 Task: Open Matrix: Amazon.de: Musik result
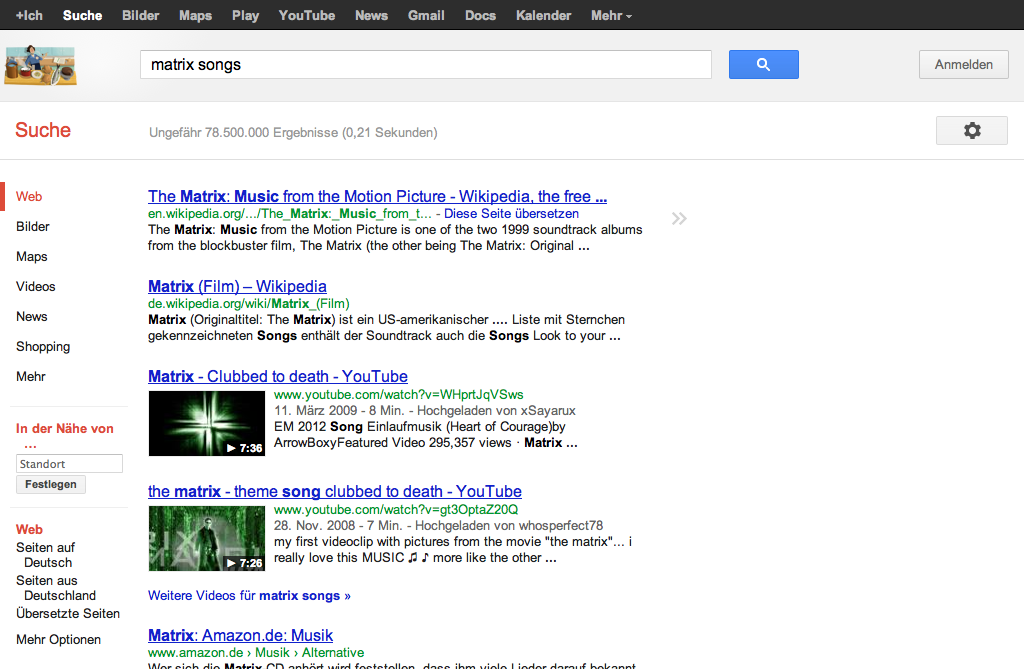tap(240, 635)
